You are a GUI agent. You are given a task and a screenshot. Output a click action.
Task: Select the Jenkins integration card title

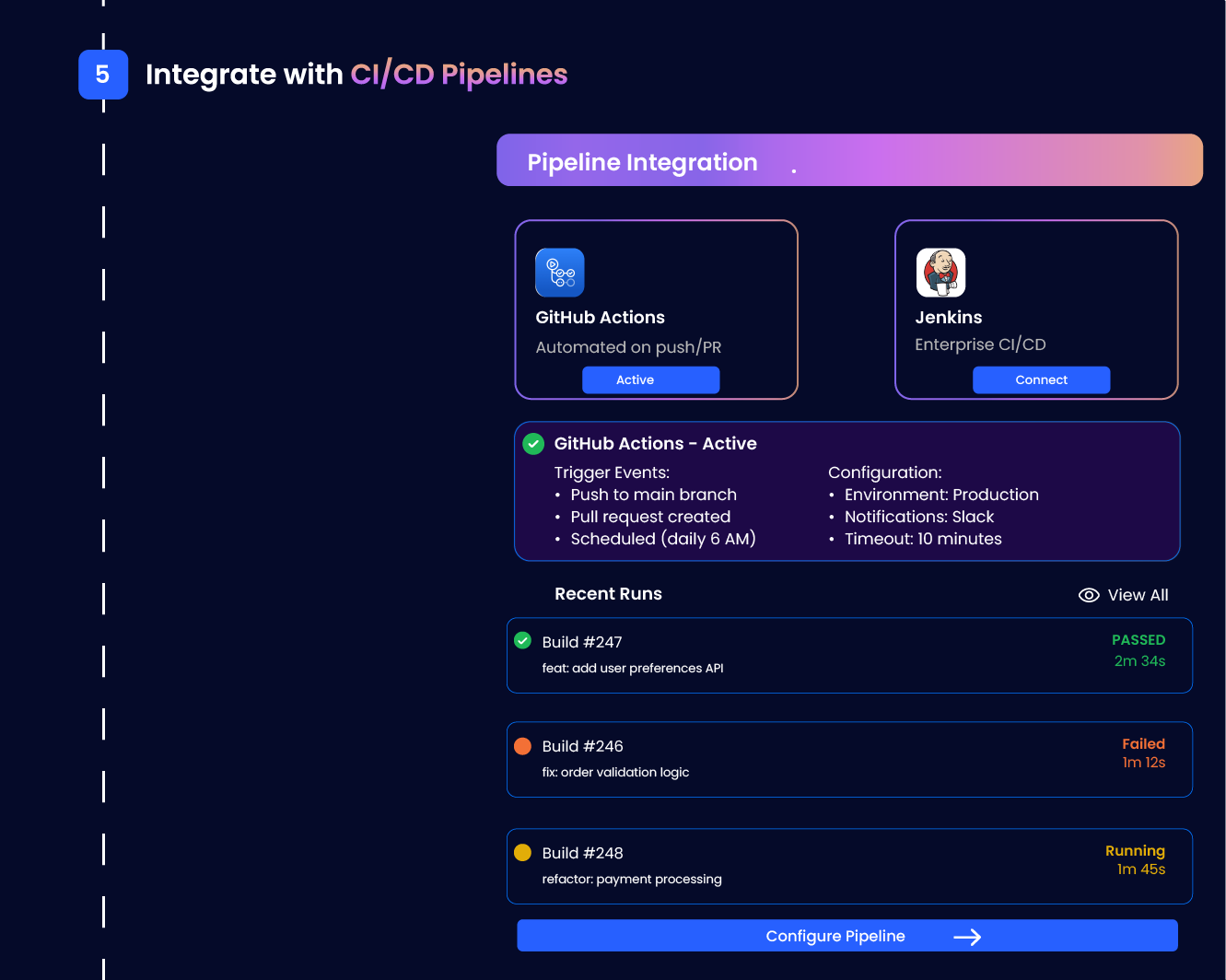949,317
